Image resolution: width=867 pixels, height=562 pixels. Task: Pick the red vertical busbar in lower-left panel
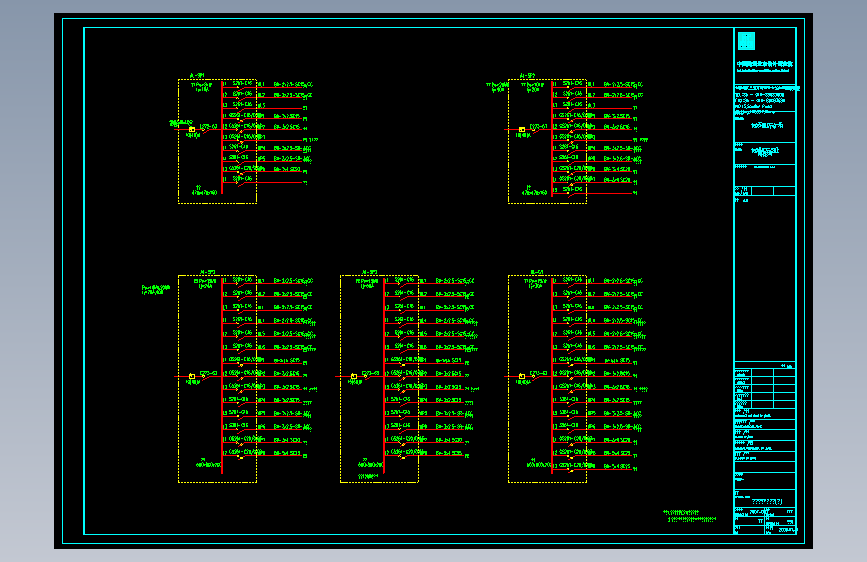pyautogui.click(x=222, y=376)
